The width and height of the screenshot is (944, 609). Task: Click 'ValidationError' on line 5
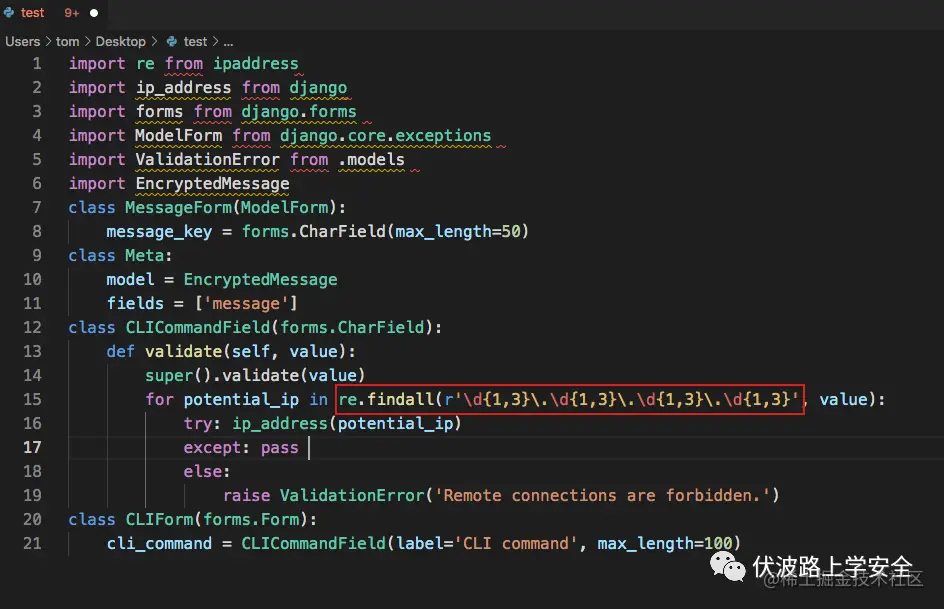[207, 159]
